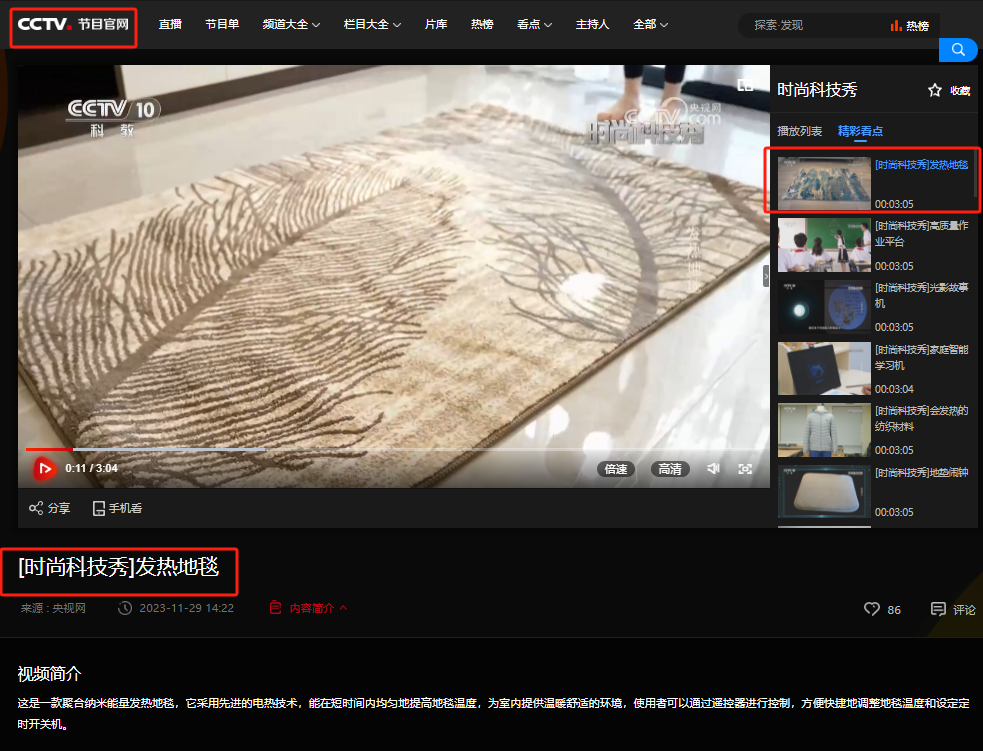
Task: Expand the 栏目大全 dropdown menu
Action: pos(372,25)
